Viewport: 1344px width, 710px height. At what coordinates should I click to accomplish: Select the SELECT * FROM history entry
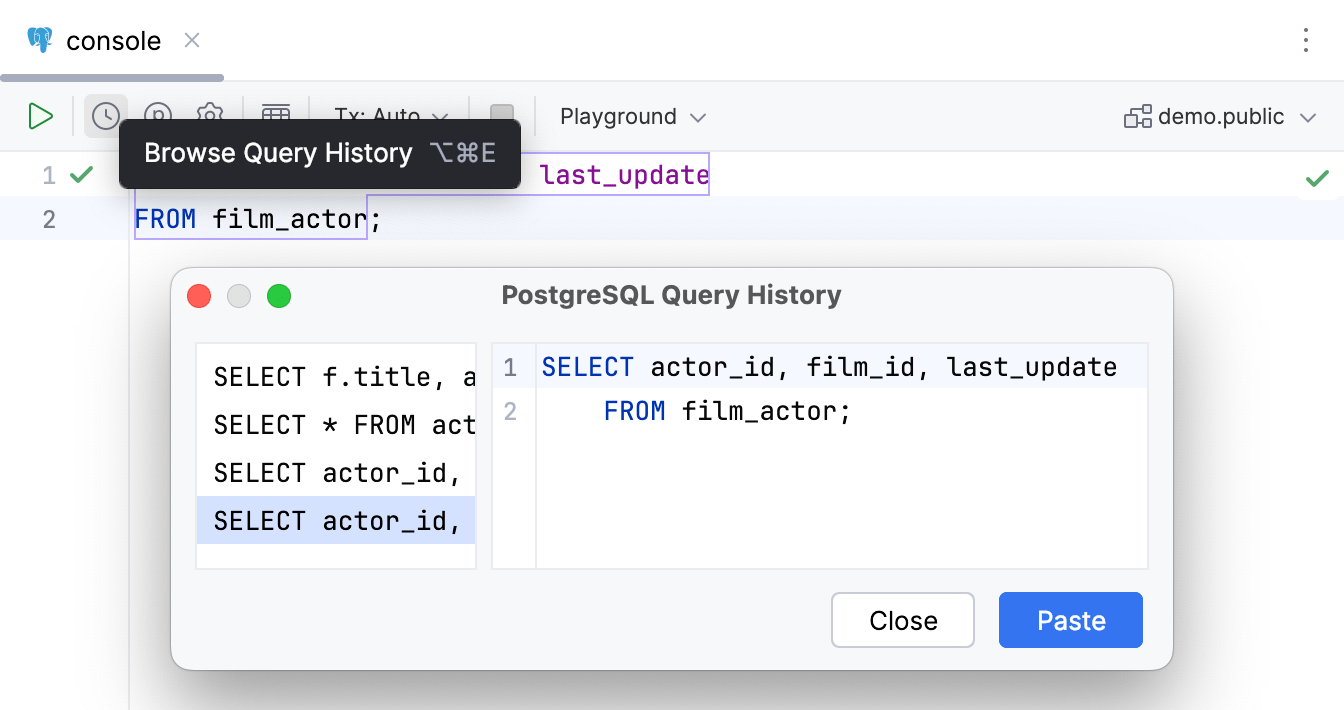coord(336,424)
